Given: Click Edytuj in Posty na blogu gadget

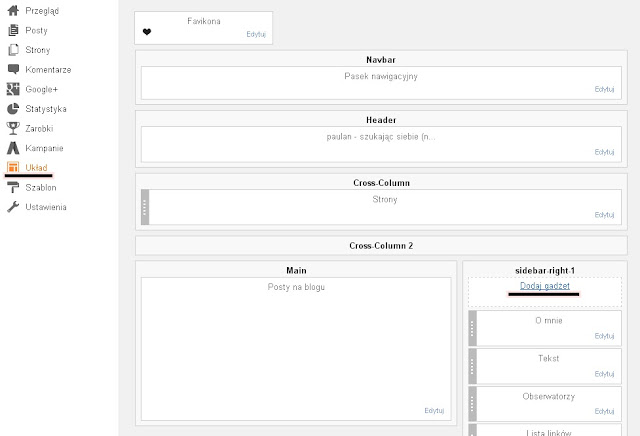Looking at the screenshot, I should click(x=434, y=410).
